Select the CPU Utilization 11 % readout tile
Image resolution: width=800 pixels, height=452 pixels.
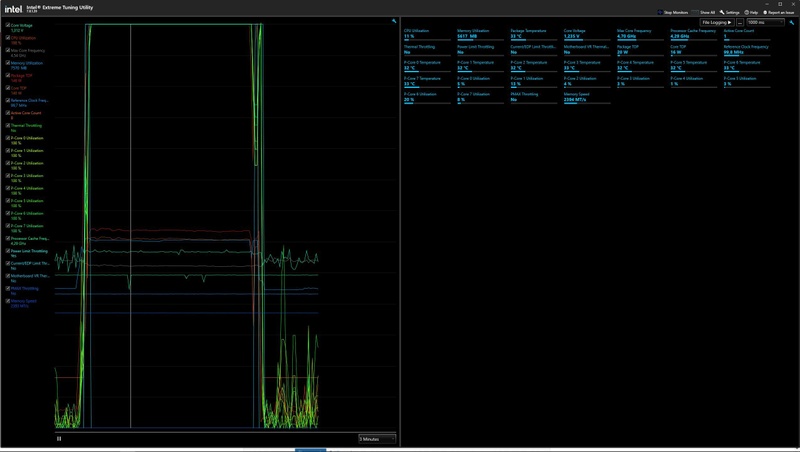(427, 34)
